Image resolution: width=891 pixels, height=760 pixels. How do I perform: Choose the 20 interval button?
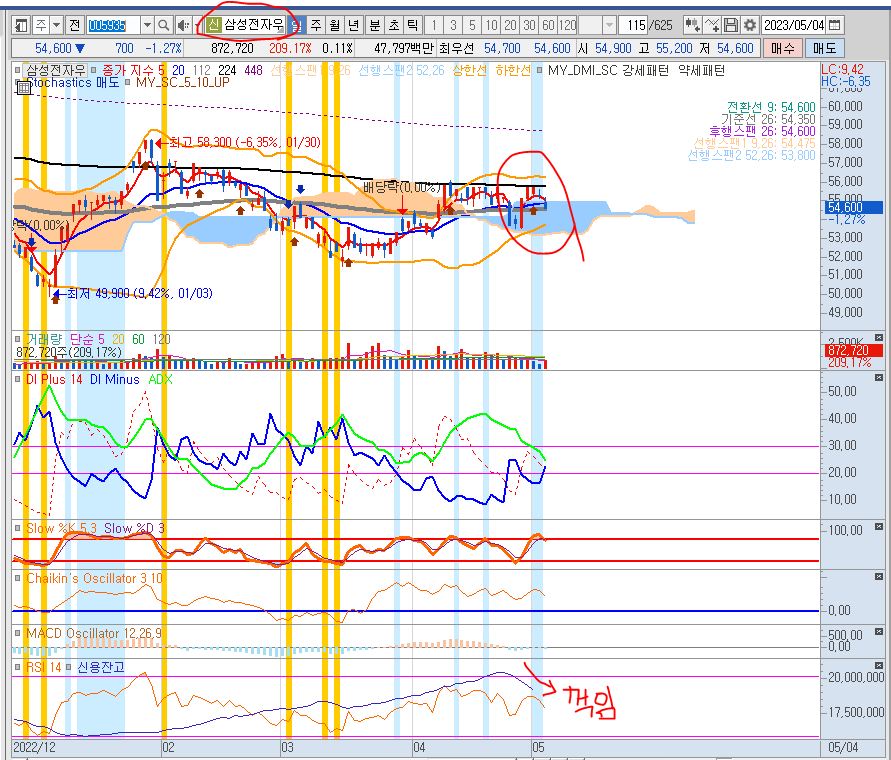[x=510, y=25]
